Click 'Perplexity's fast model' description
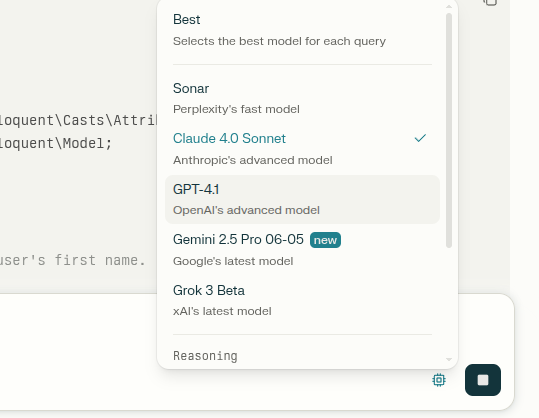539x418 pixels. (x=236, y=109)
